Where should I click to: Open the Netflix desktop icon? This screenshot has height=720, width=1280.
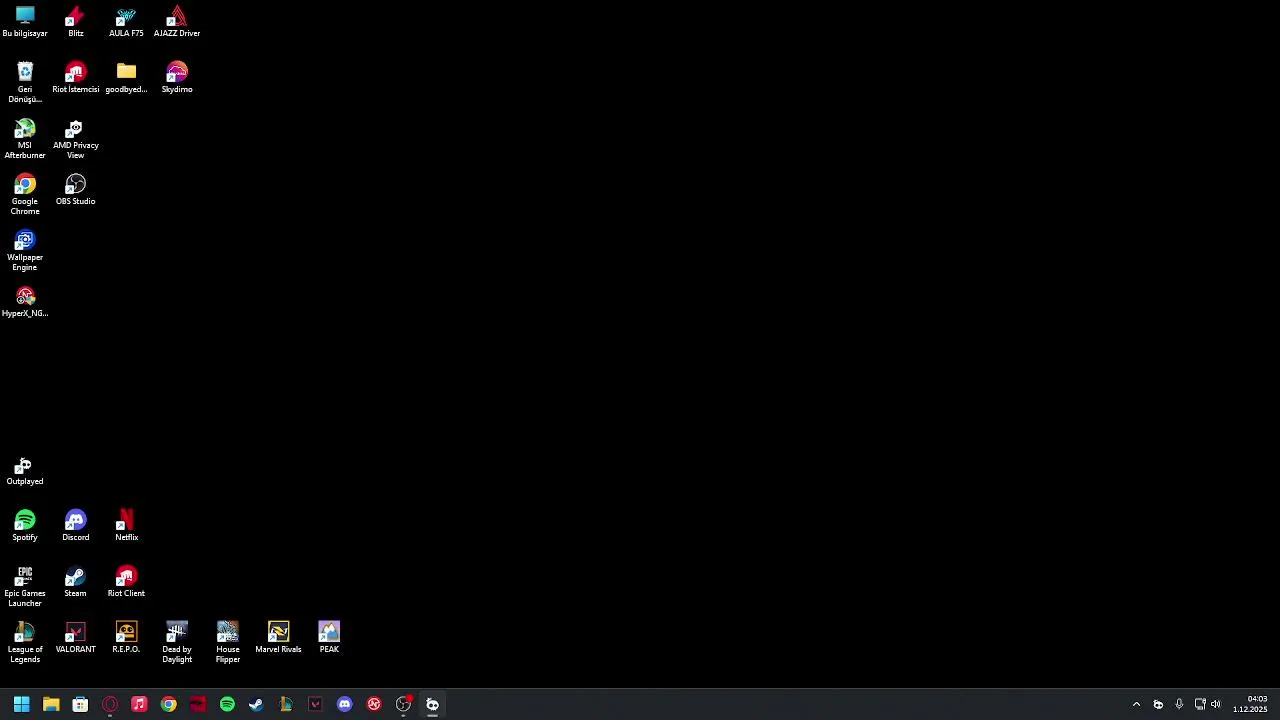(126, 526)
